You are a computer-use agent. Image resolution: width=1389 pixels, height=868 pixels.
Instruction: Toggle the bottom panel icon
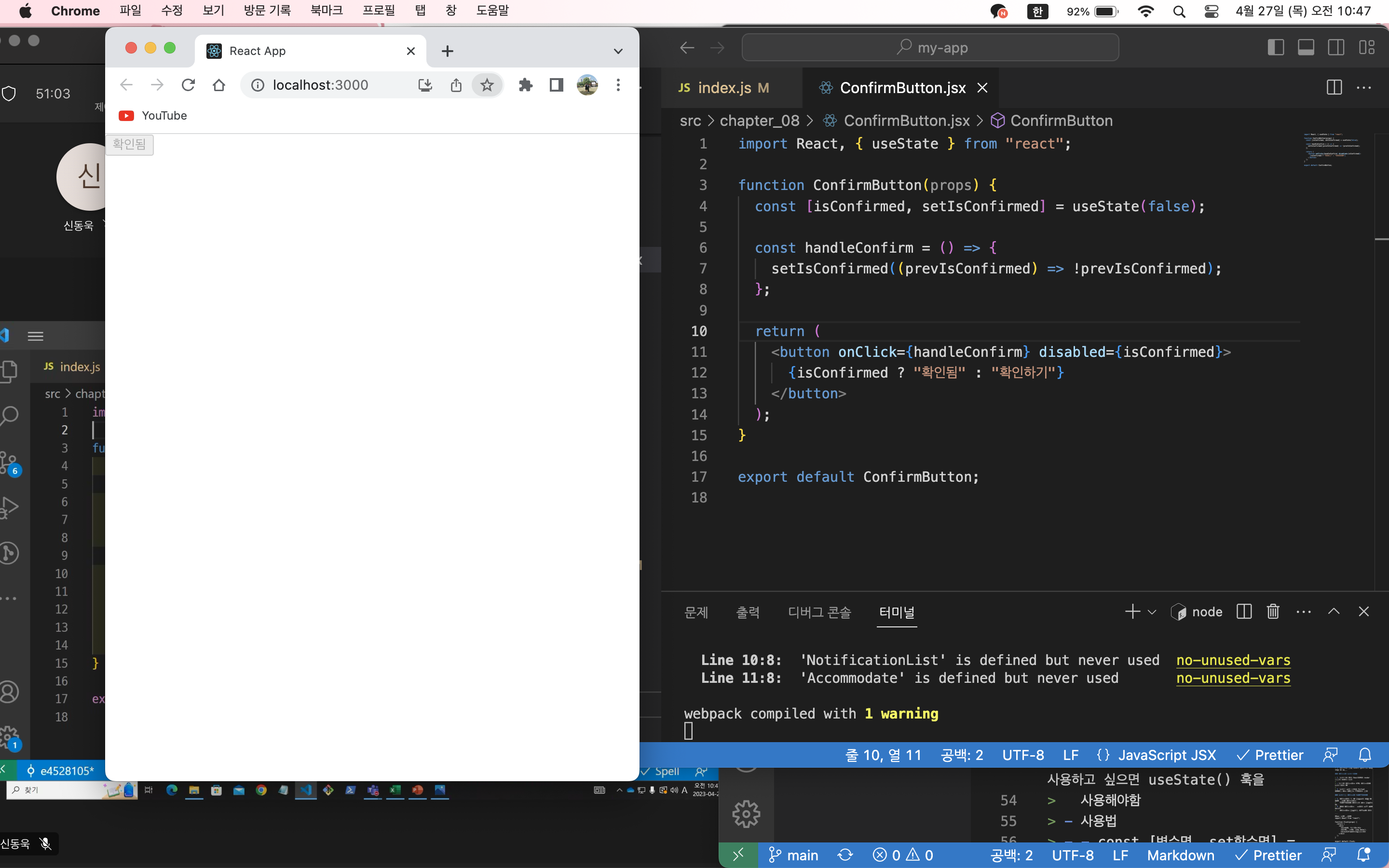coord(1306,47)
